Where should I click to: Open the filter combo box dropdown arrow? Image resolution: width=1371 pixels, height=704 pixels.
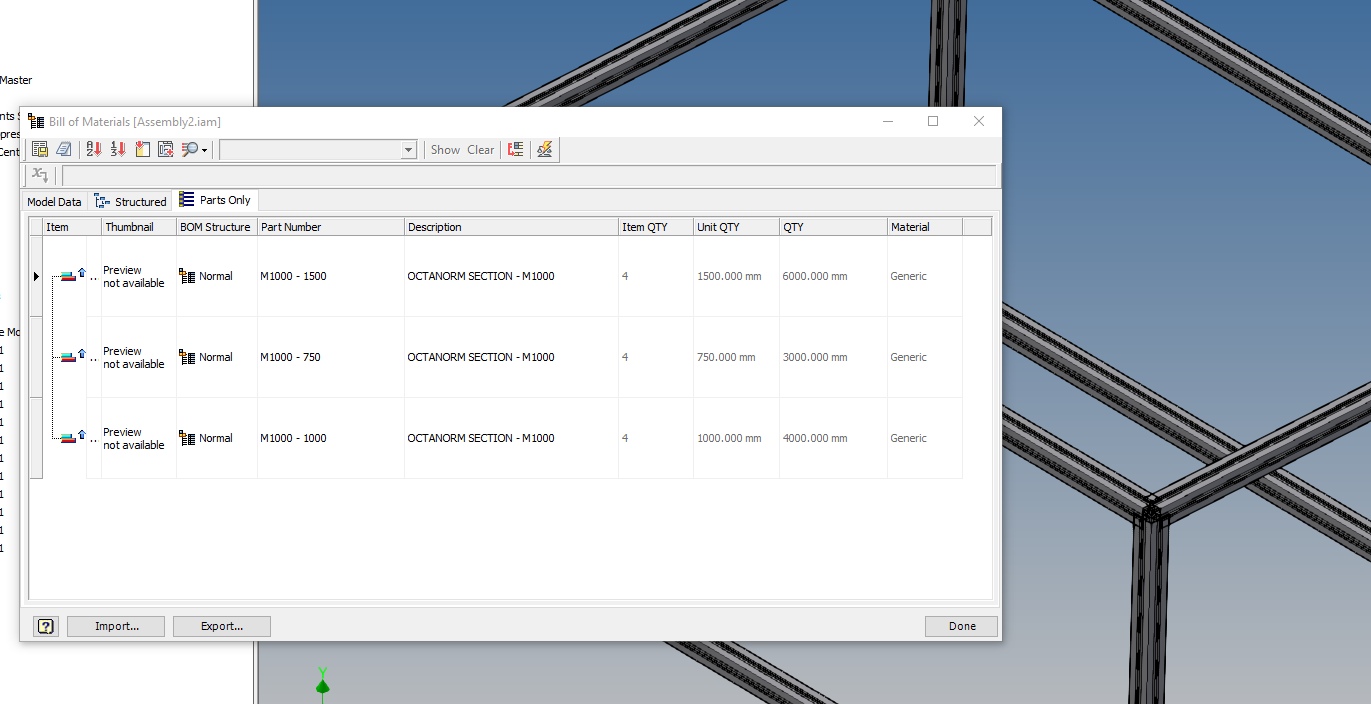[x=409, y=148]
